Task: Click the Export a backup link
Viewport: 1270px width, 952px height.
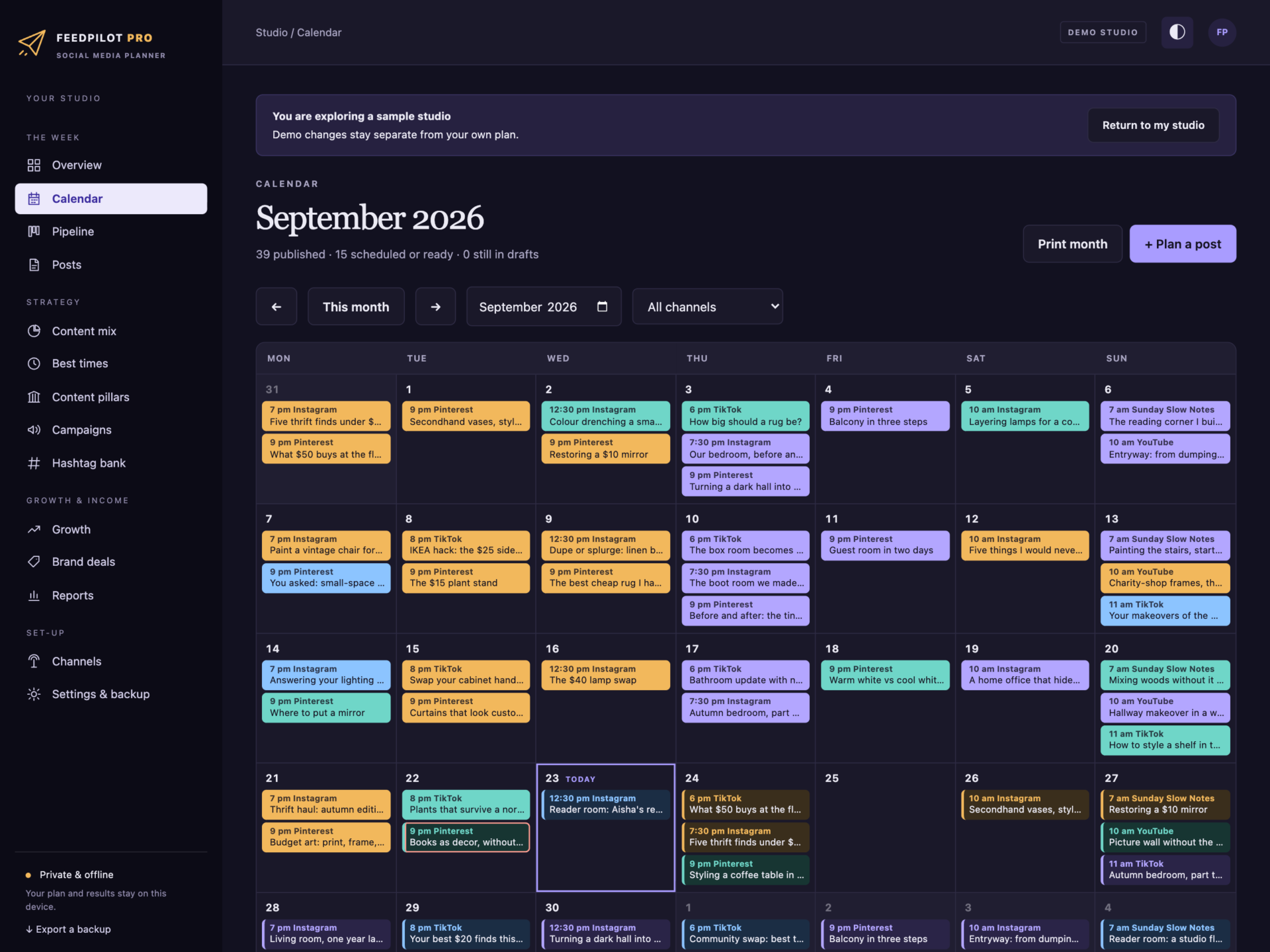Action: click(68, 929)
